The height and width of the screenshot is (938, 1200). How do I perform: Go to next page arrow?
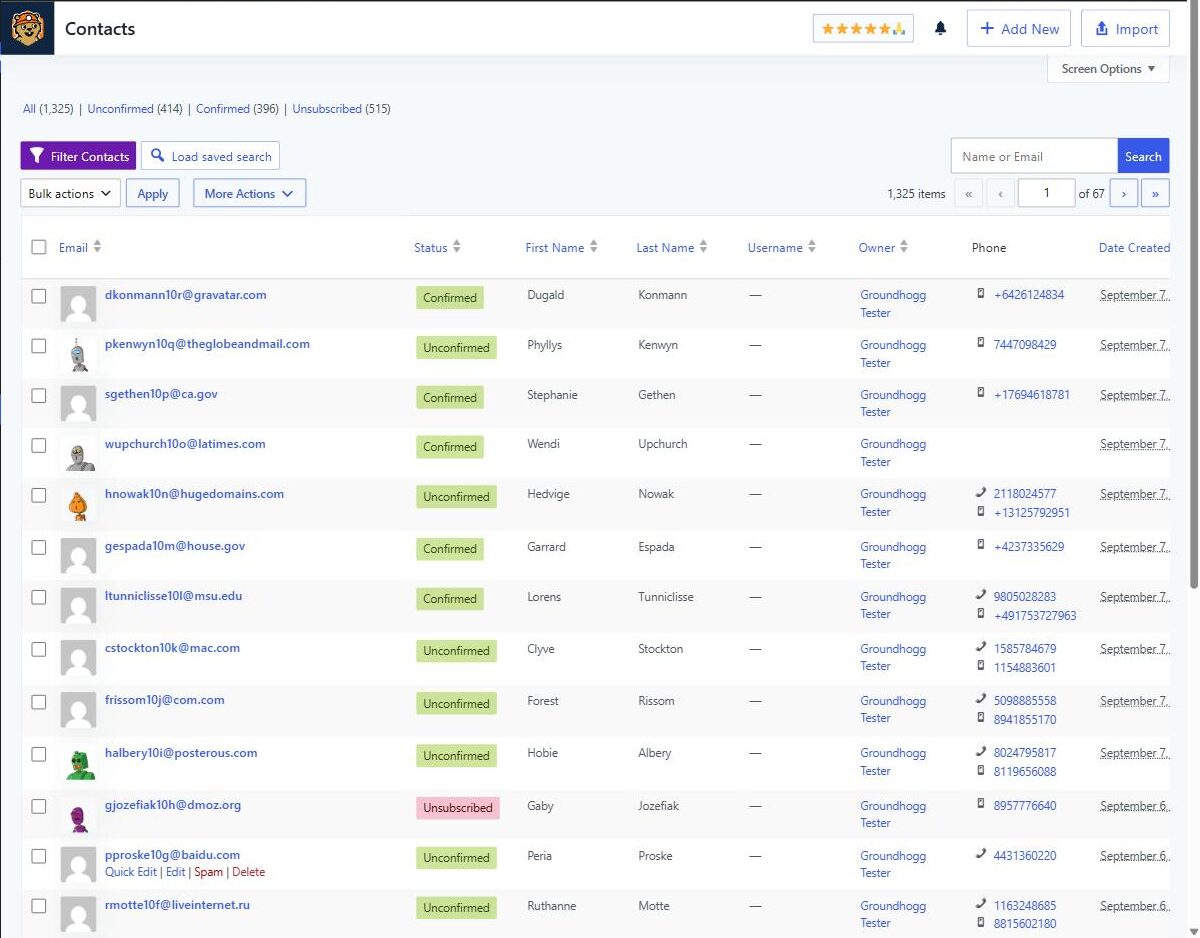pyautogui.click(x=1123, y=194)
